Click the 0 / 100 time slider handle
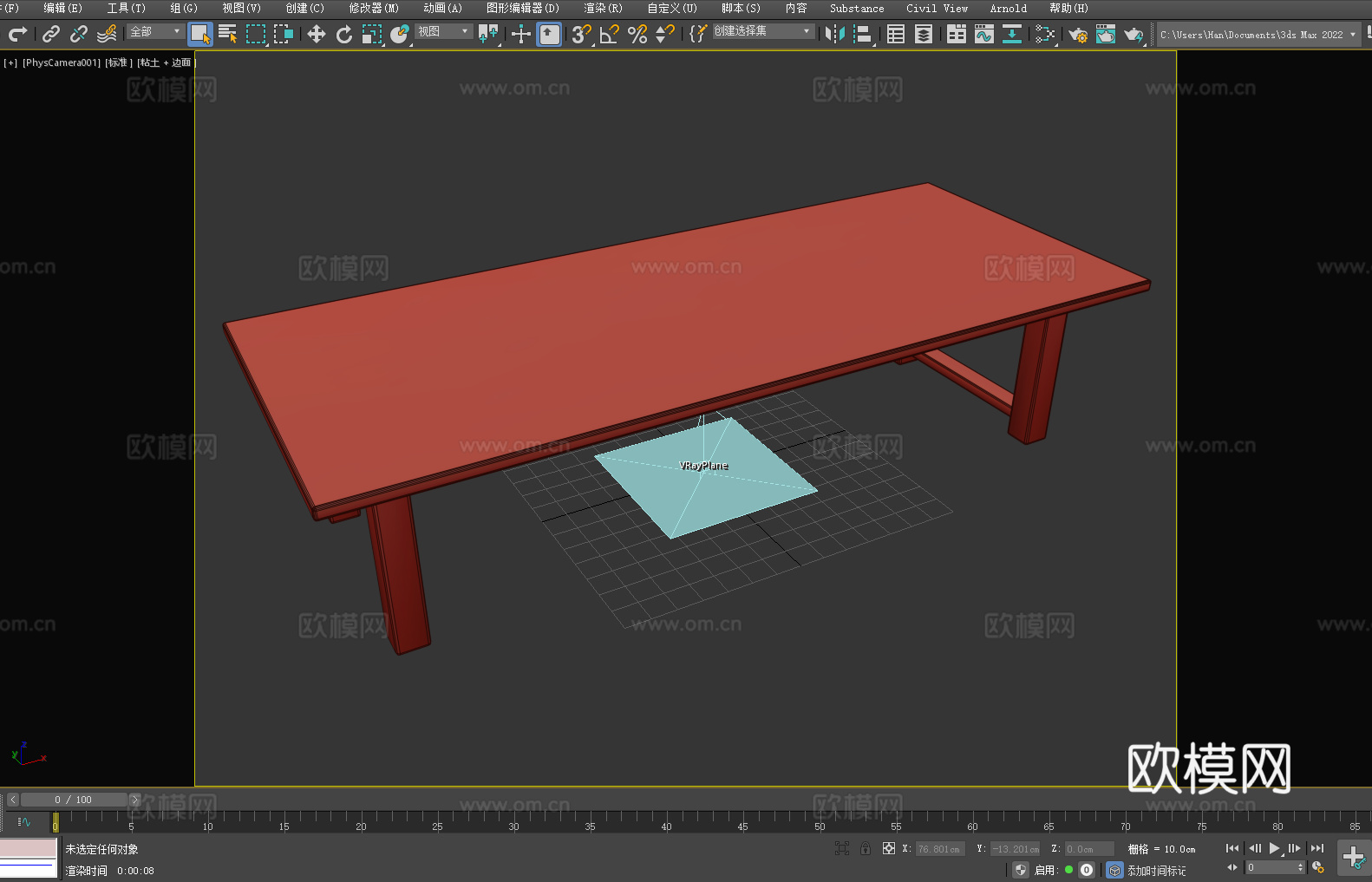The image size is (1372, 882). (x=74, y=800)
